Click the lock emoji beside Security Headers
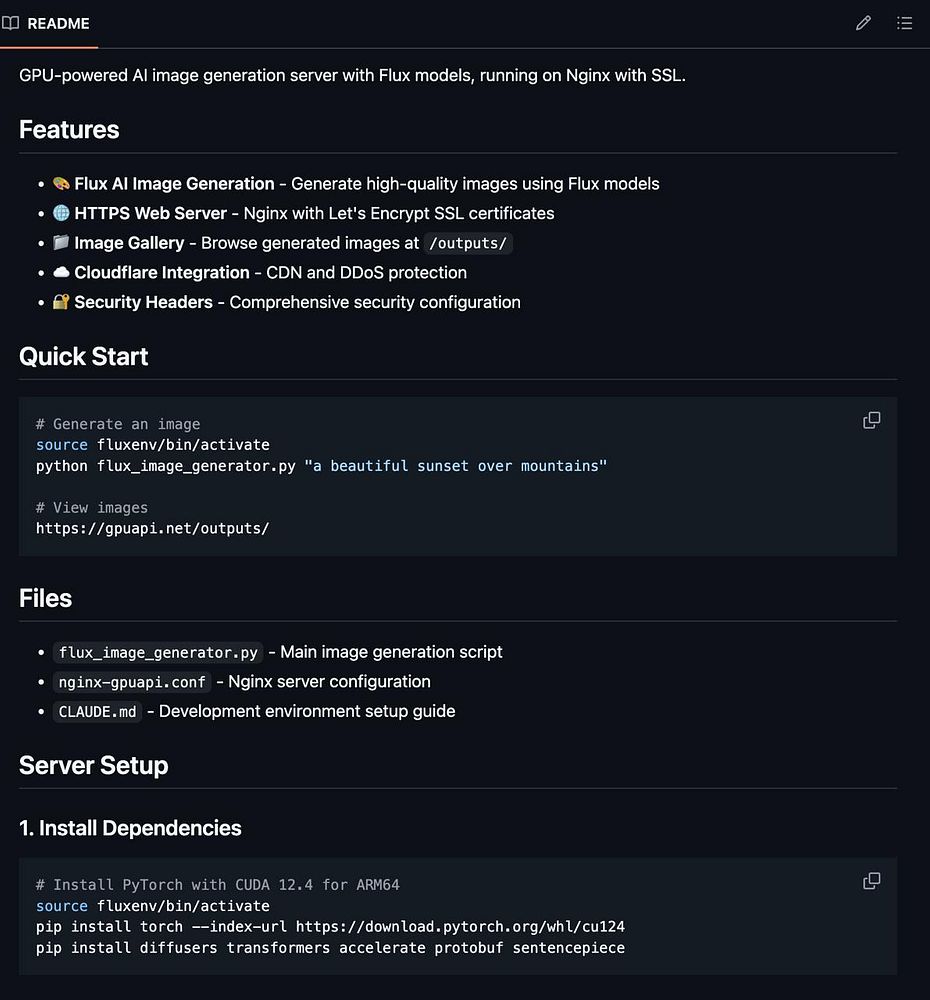The height and width of the screenshot is (1000, 930). pyautogui.click(x=61, y=302)
